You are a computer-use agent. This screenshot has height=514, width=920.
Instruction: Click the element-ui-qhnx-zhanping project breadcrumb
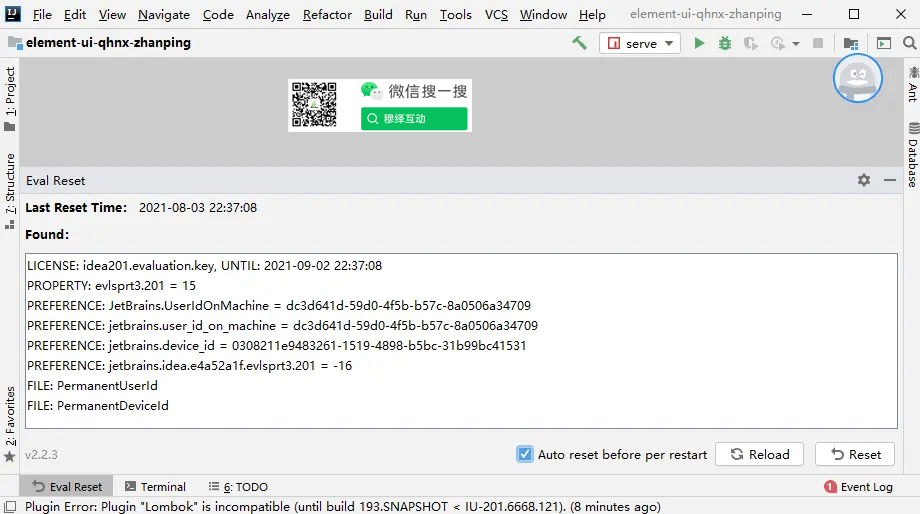click(x=99, y=42)
